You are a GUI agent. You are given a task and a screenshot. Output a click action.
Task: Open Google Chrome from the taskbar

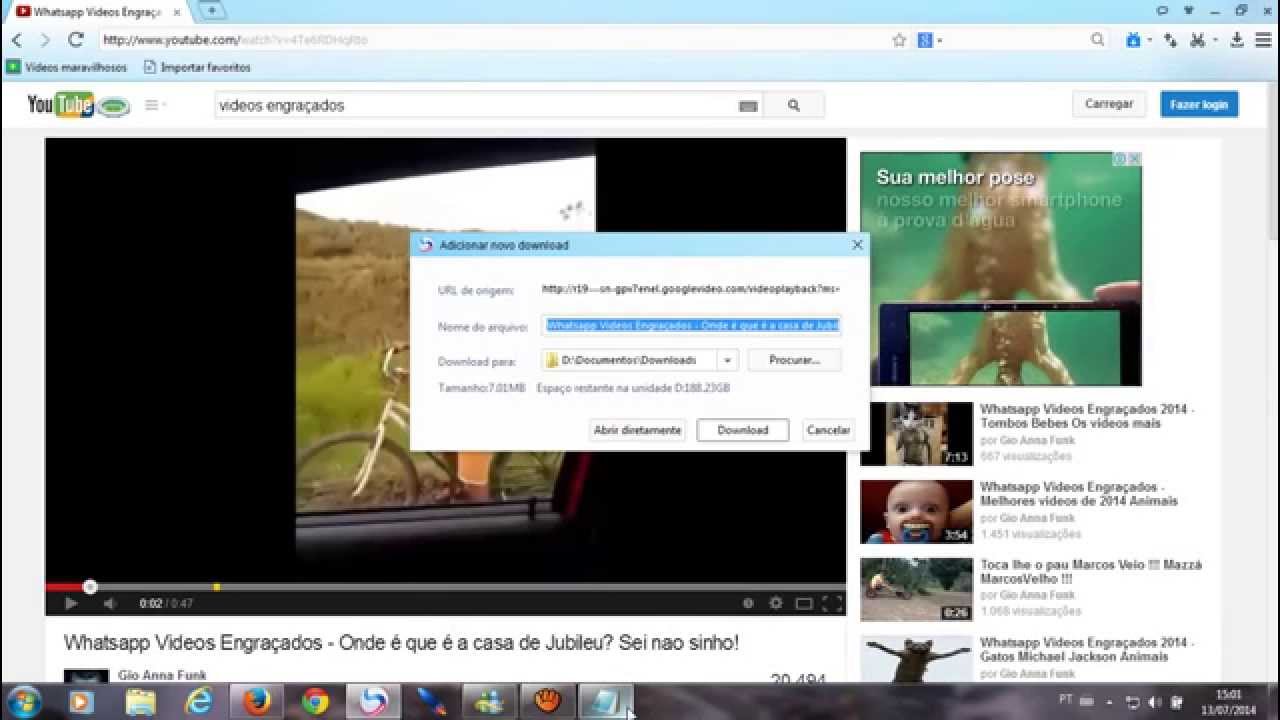click(315, 702)
